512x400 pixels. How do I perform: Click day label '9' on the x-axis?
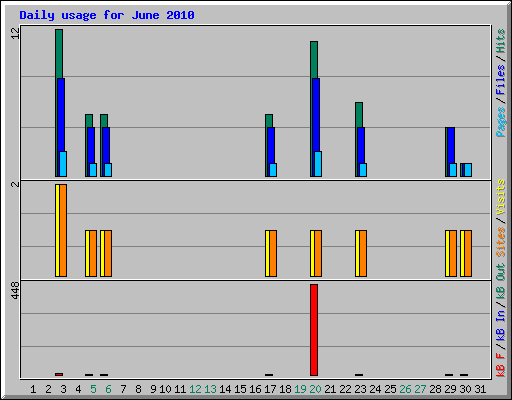[153, 389]
